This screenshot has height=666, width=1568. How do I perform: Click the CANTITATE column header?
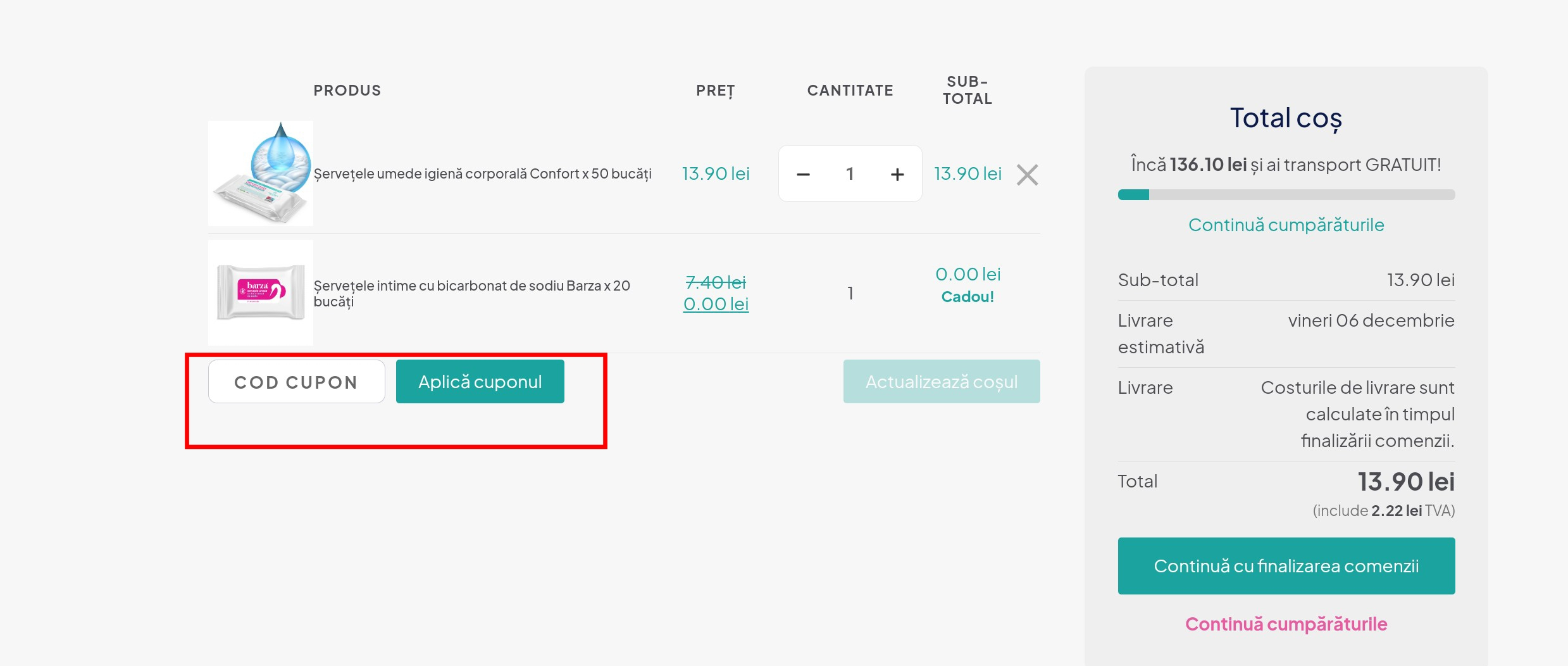click(x=850, y=91)
